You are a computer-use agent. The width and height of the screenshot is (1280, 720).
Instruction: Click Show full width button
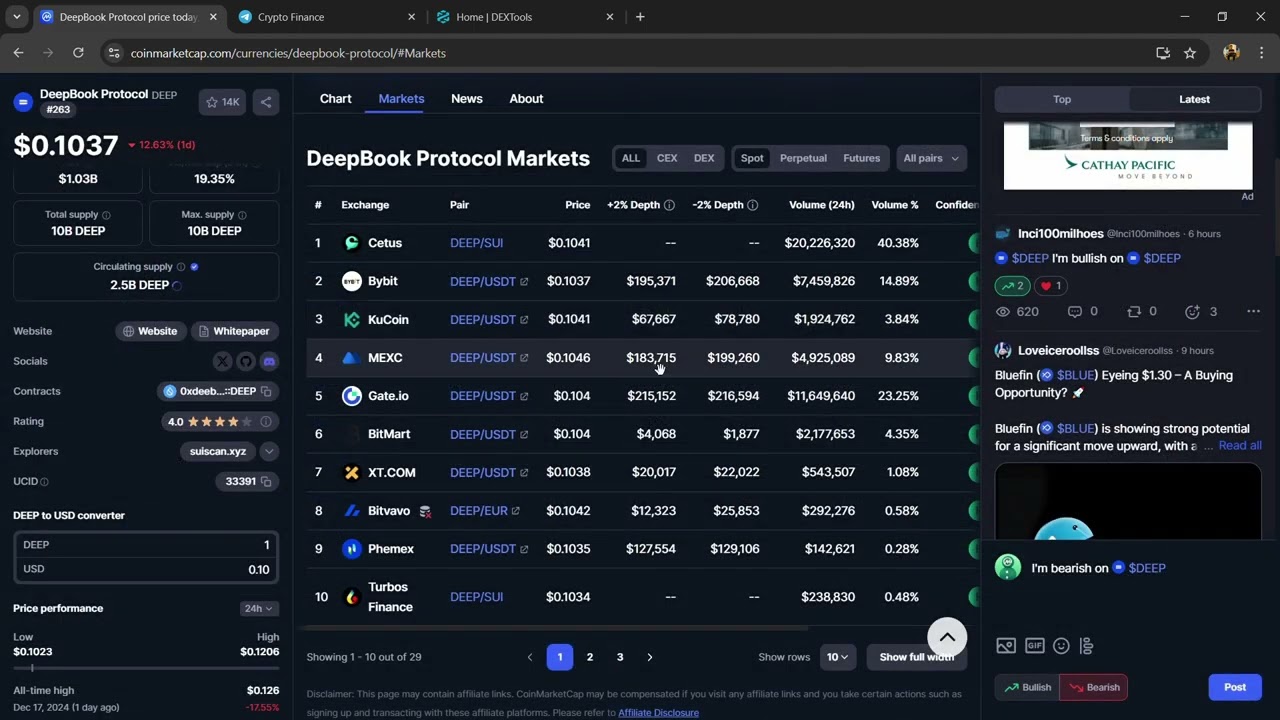916,657
